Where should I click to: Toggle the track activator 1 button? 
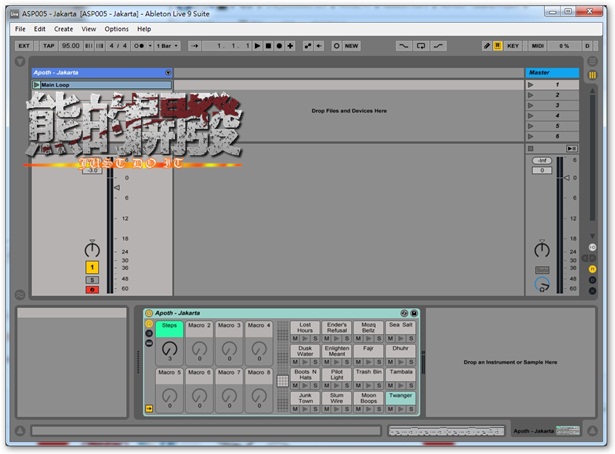92,267
